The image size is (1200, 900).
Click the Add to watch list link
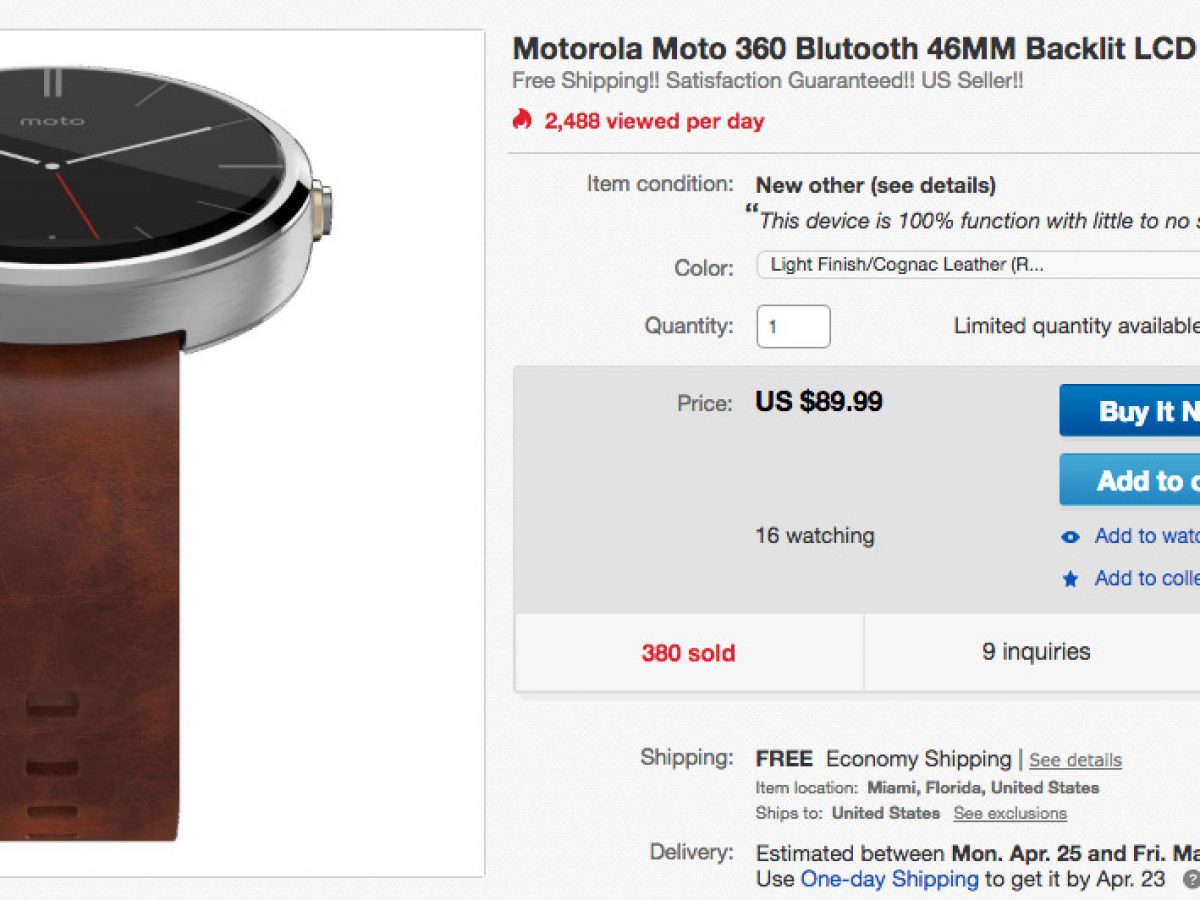1146,536
